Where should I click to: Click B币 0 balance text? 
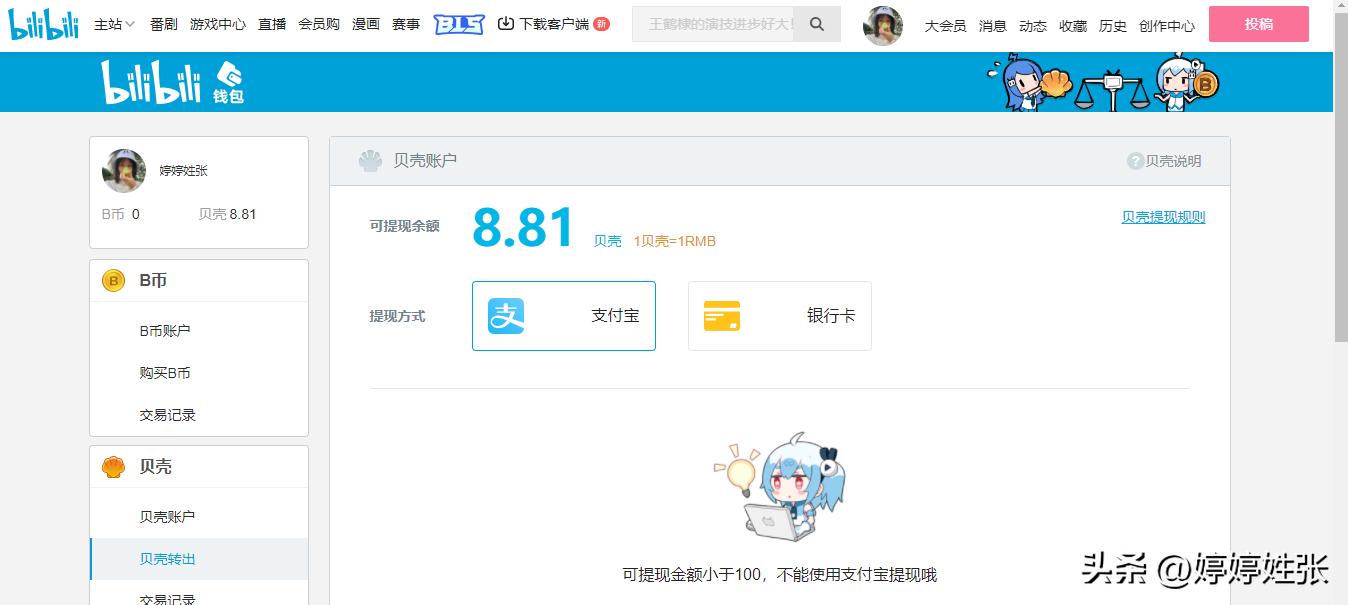click(121, 214)
